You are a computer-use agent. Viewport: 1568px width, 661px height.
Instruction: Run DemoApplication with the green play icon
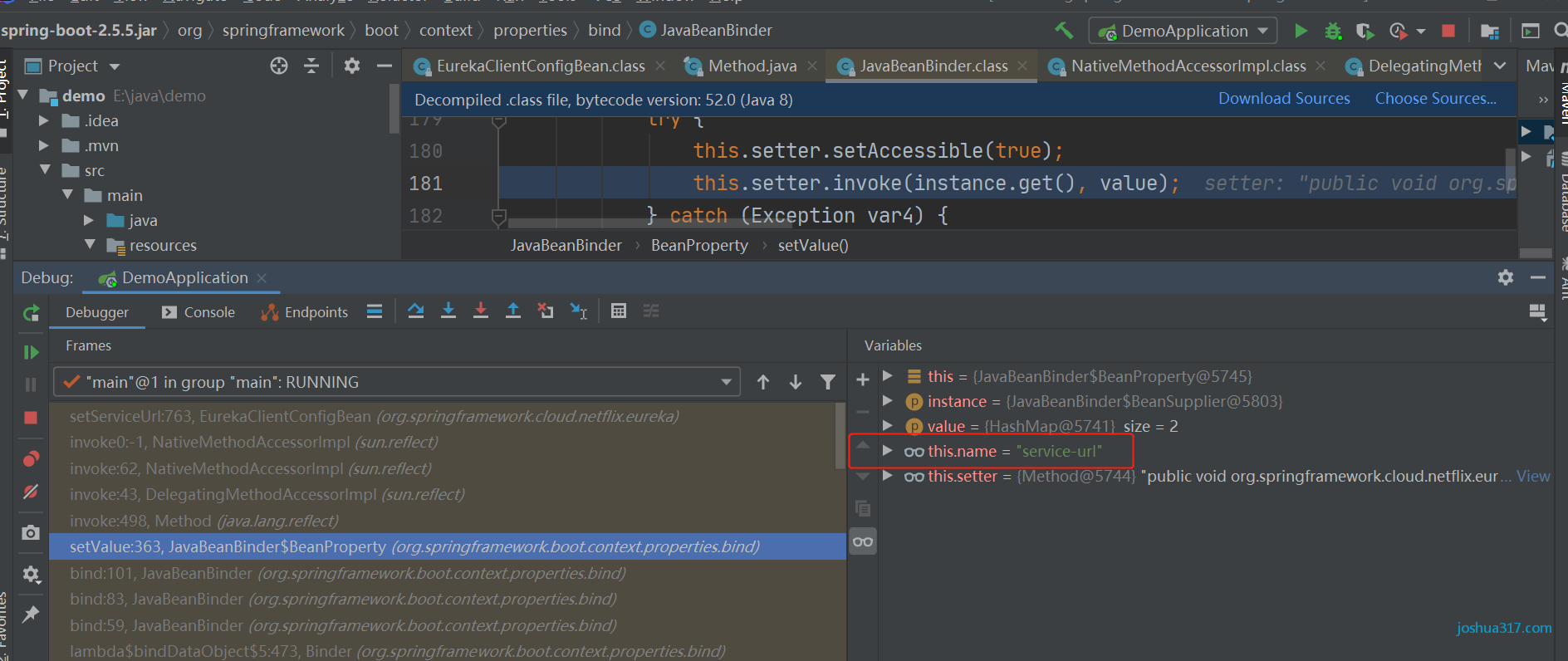[1301, 31]
